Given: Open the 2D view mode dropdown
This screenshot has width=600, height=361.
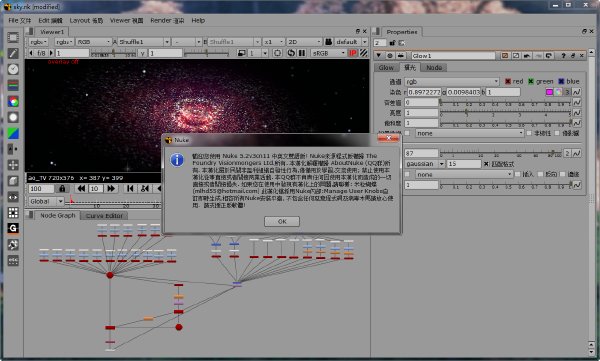Looking at the screenshot, I should click(x=304, y=42).
